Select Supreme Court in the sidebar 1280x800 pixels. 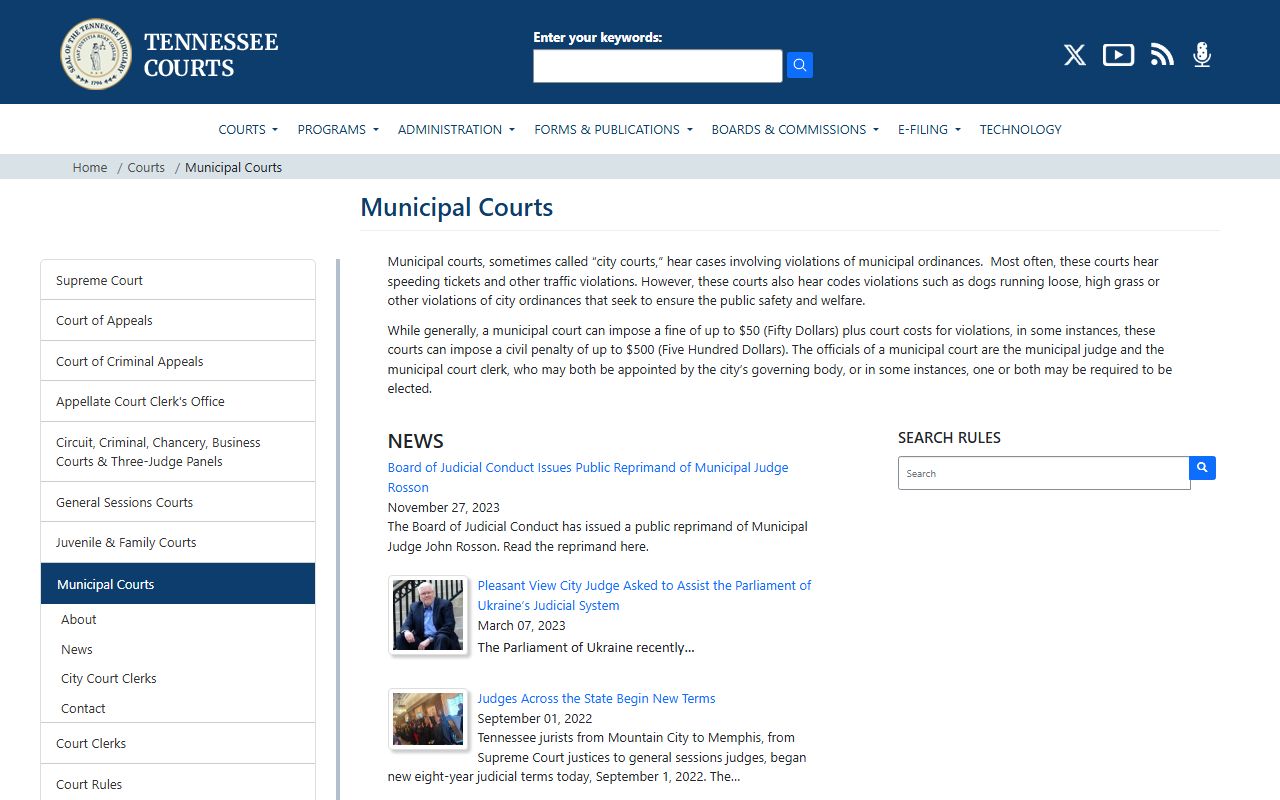point(178,280)
